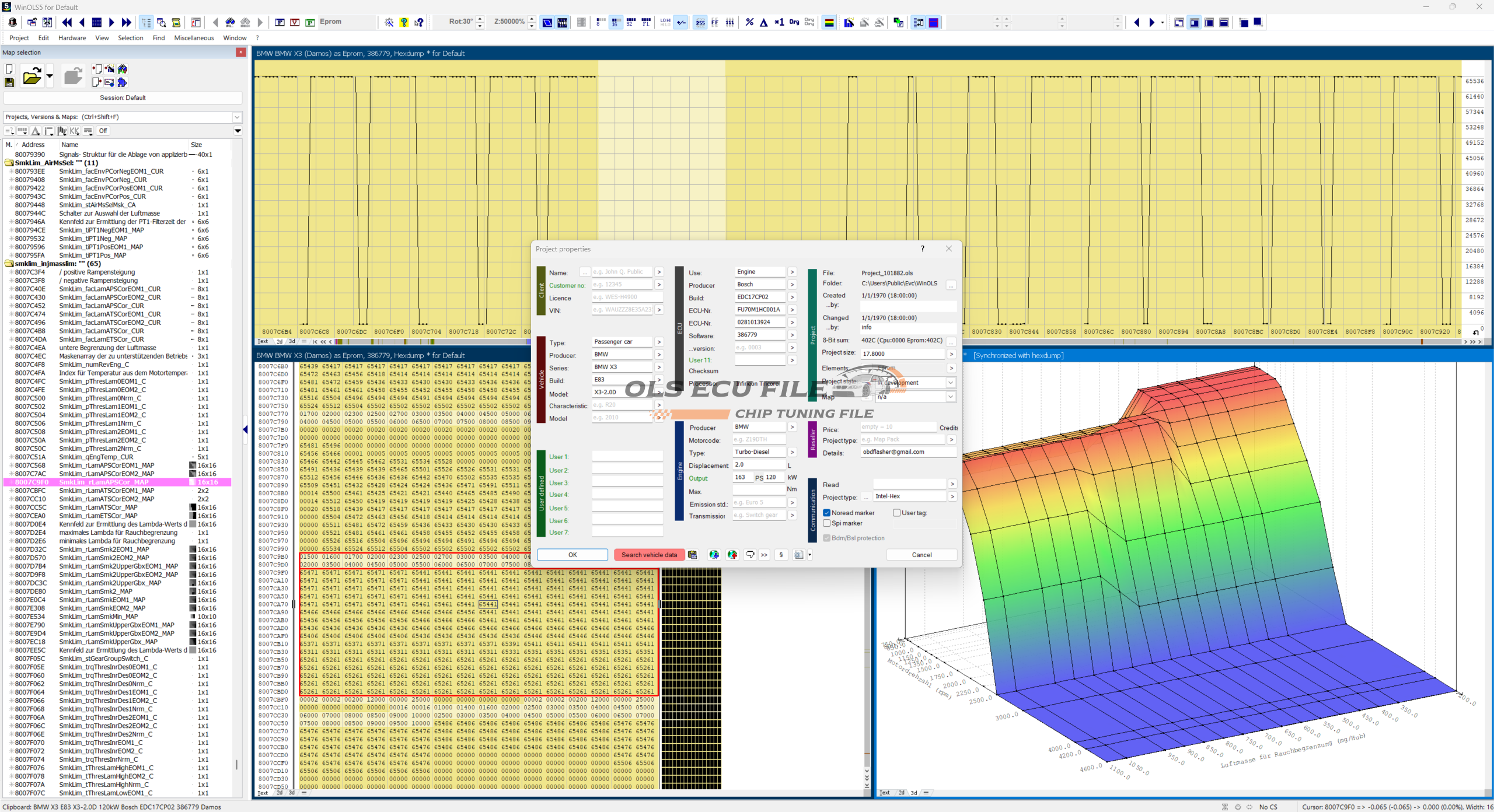
Task: Click the Org original values icon
Action: pyautogui.click(x=794, y=22)
